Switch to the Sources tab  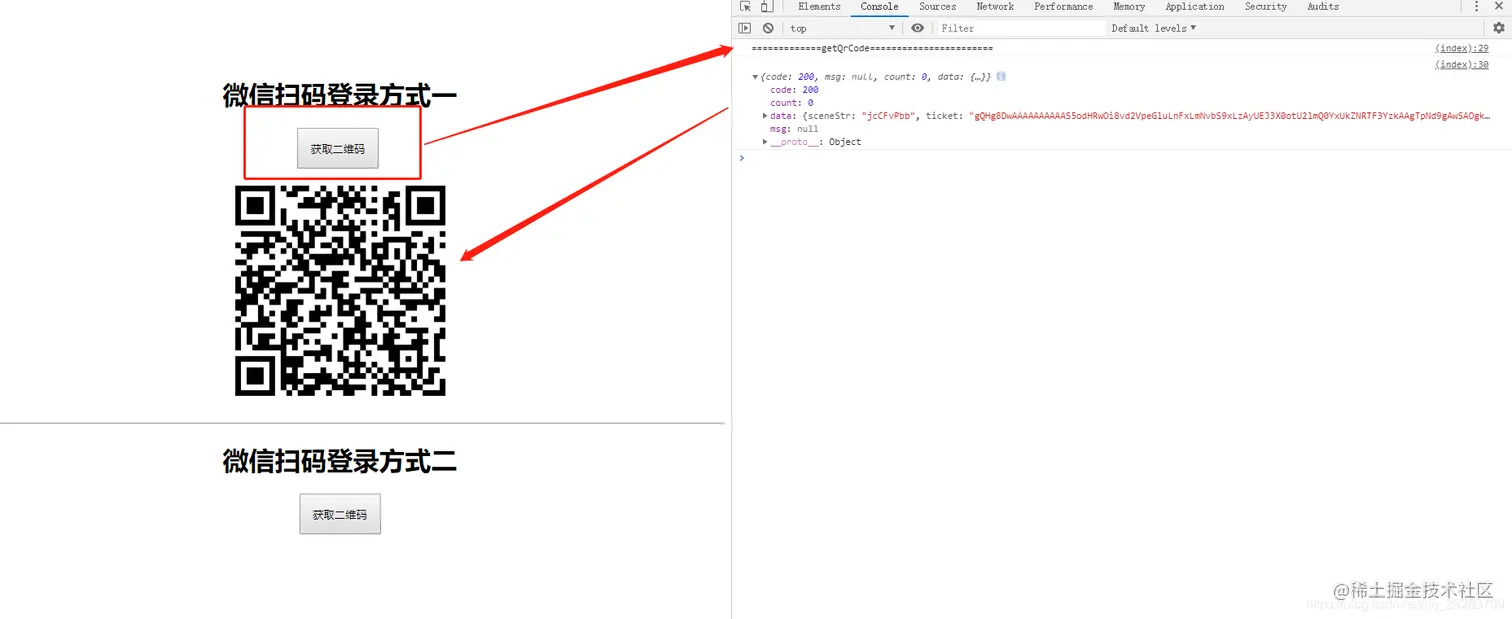coord(937,7)
